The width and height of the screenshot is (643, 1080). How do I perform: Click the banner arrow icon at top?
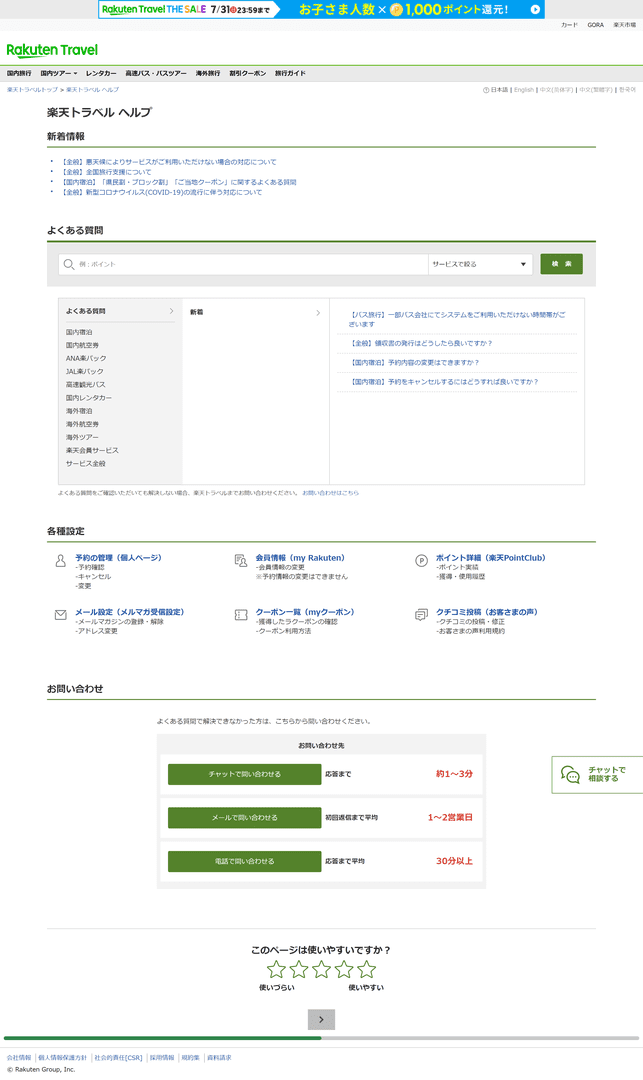click(x=535, y=10)
